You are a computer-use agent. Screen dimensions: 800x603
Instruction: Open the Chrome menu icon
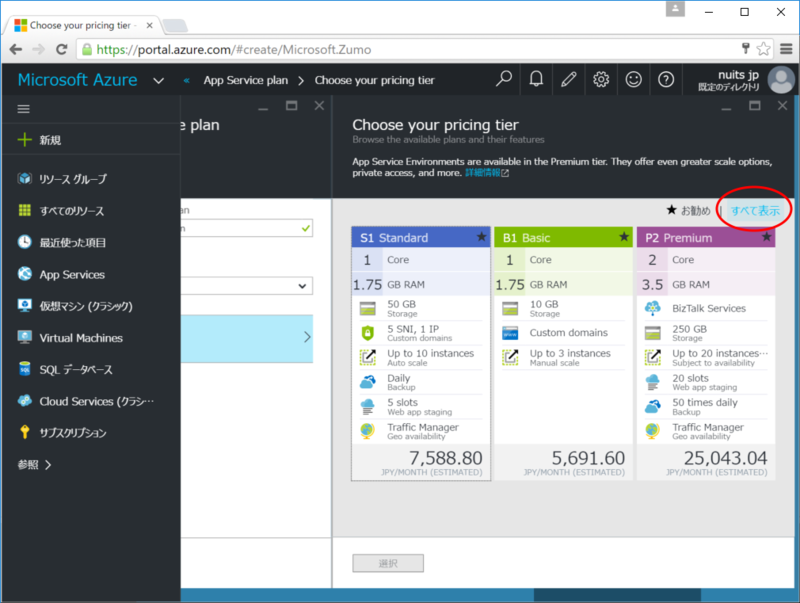coord(786,49)
